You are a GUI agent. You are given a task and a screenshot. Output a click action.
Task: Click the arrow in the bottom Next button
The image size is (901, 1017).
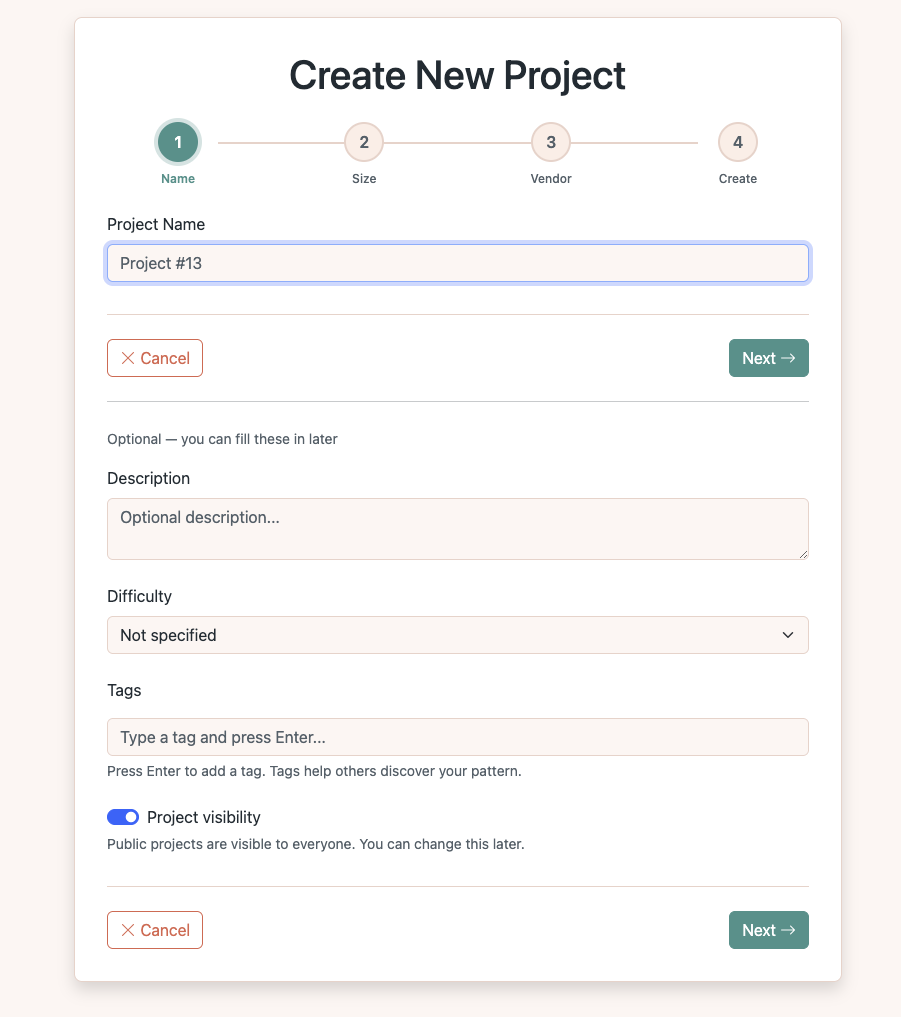click(787, 930)
